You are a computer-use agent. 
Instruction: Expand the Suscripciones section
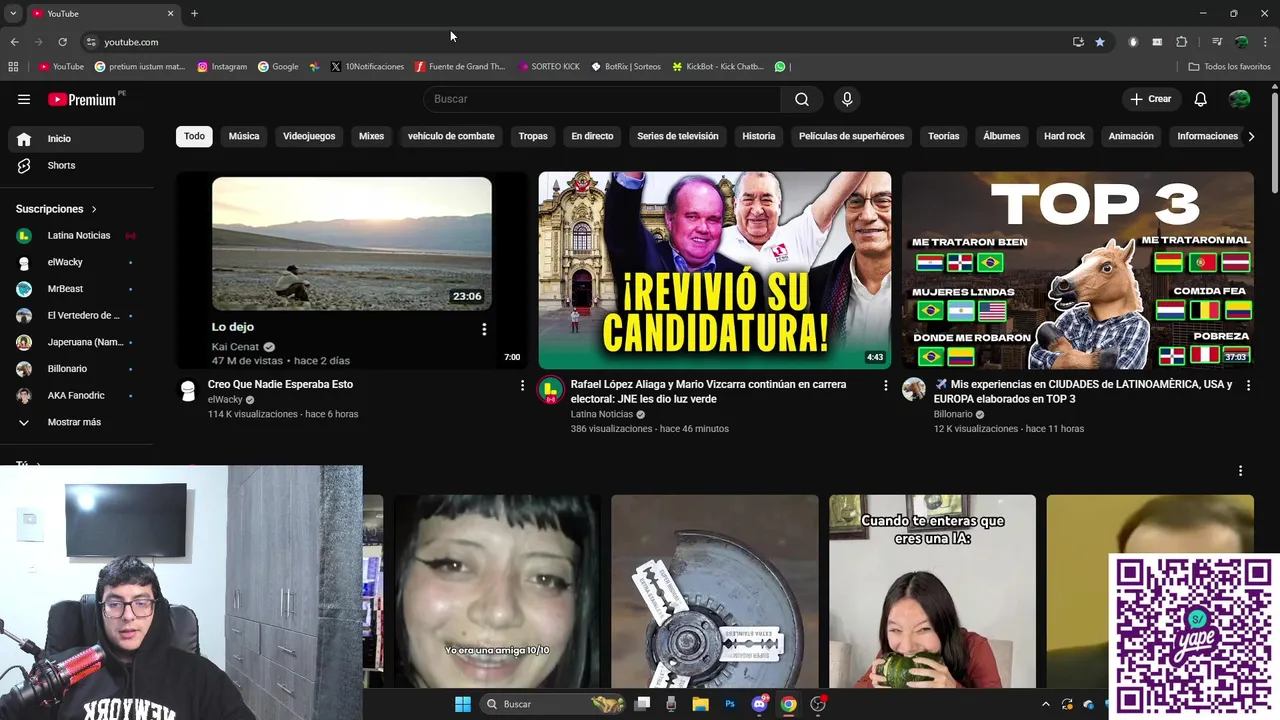(x=57, y=209)
